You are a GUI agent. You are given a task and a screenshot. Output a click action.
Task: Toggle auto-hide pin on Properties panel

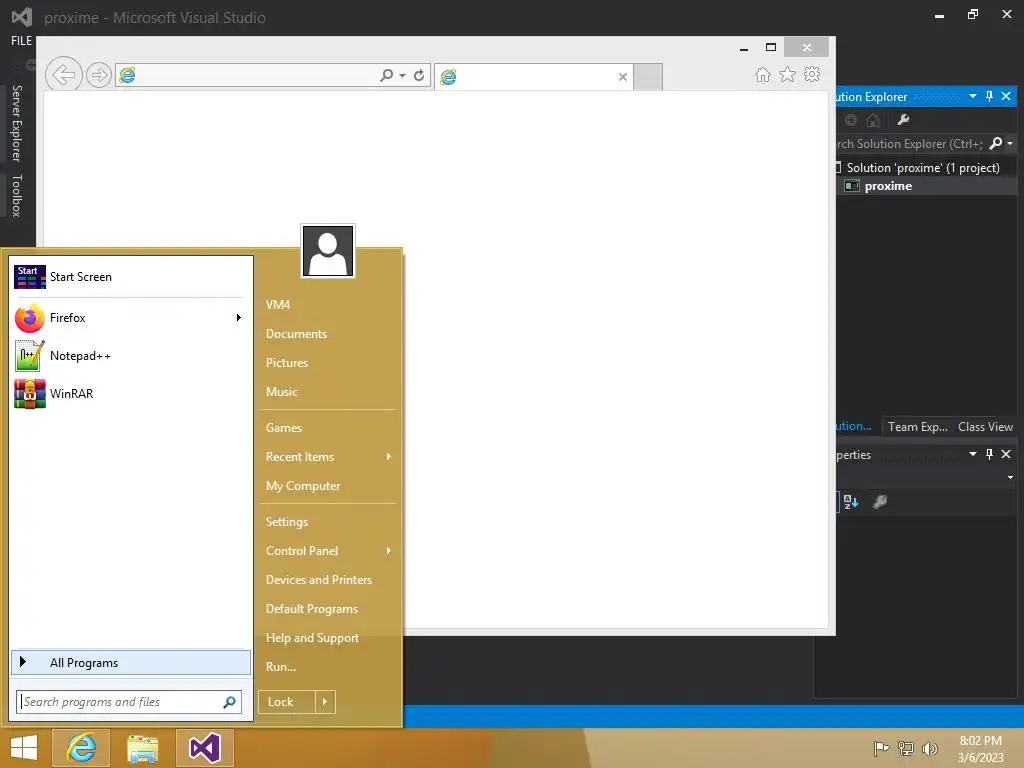989,454
